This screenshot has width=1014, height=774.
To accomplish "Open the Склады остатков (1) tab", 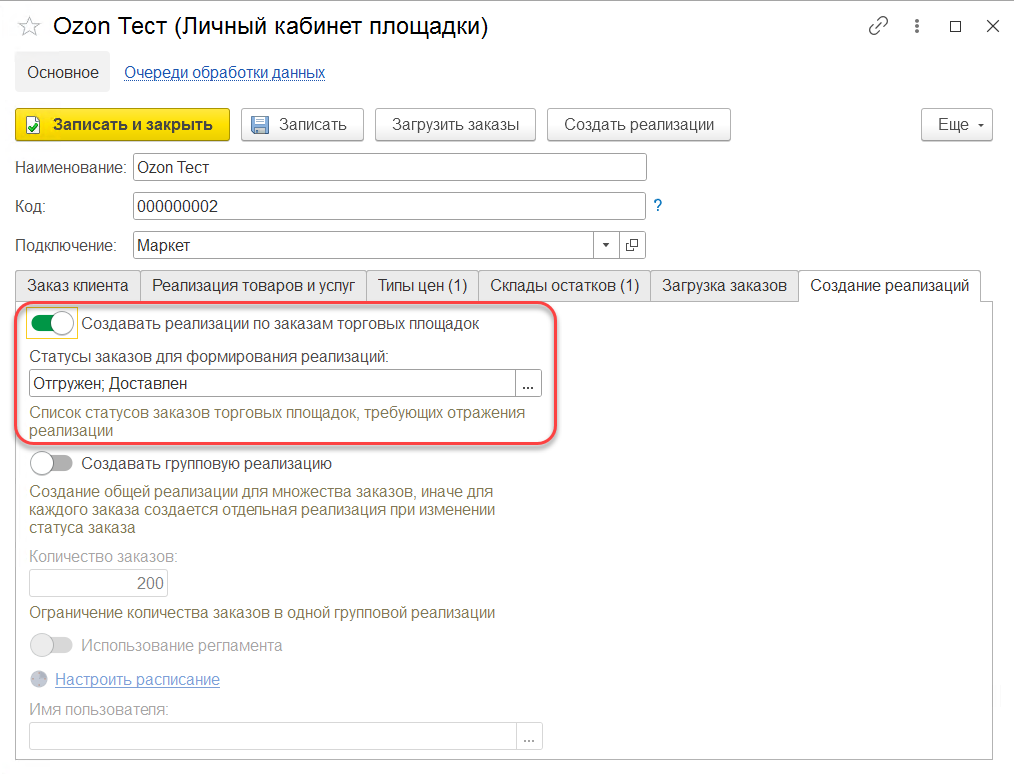I will click(x=565, y=286).
